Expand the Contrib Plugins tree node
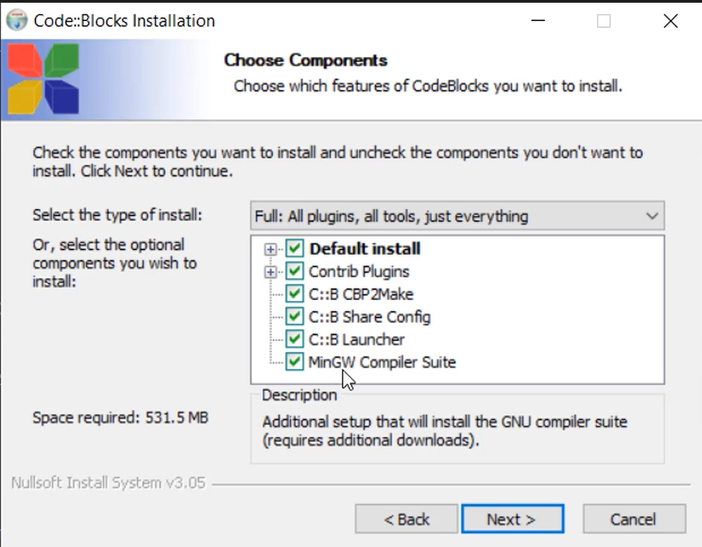This screenshot has width=702, height=547. click(x=270, y=272)
